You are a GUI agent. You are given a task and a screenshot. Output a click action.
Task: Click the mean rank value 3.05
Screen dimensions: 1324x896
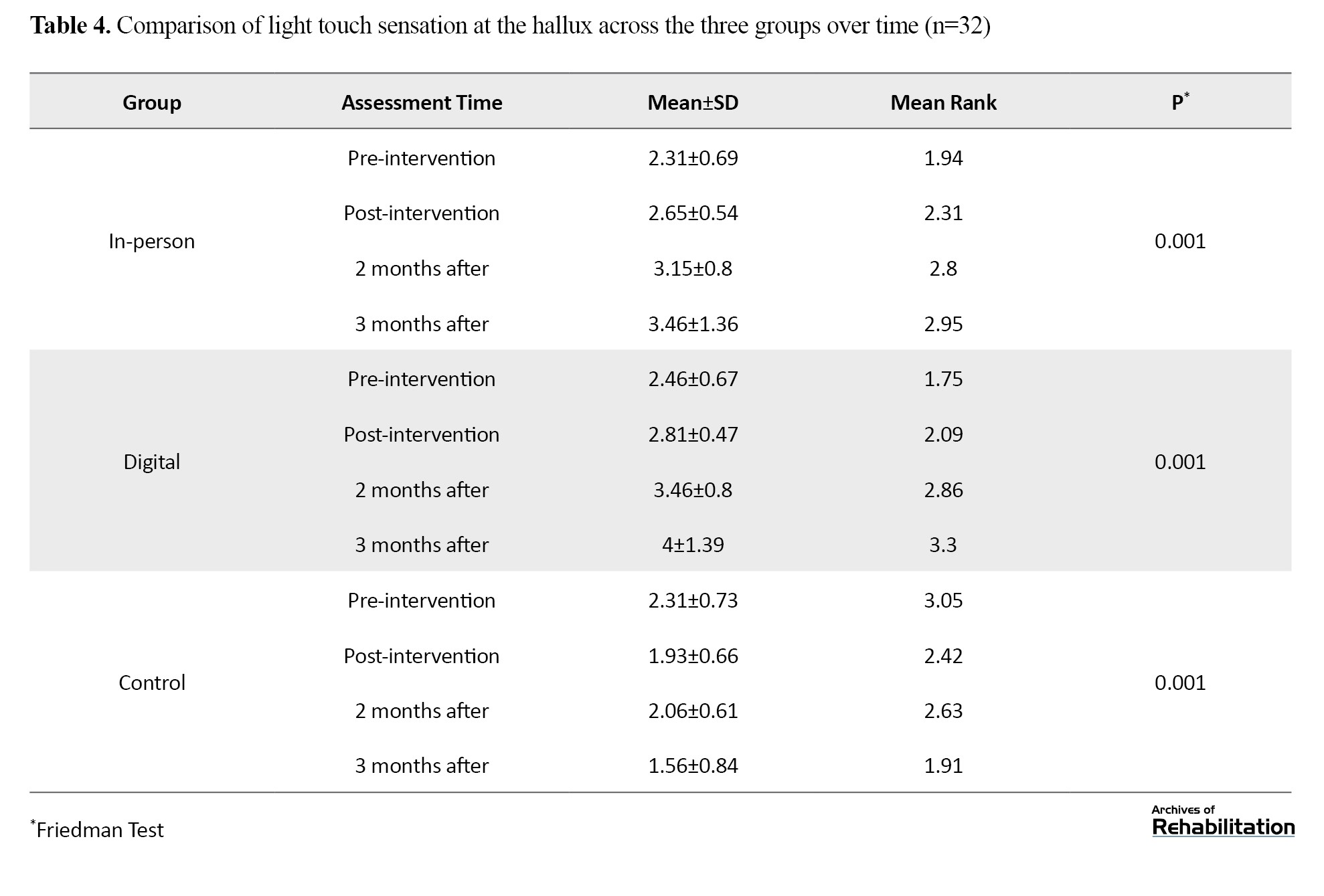coord(943,600)
